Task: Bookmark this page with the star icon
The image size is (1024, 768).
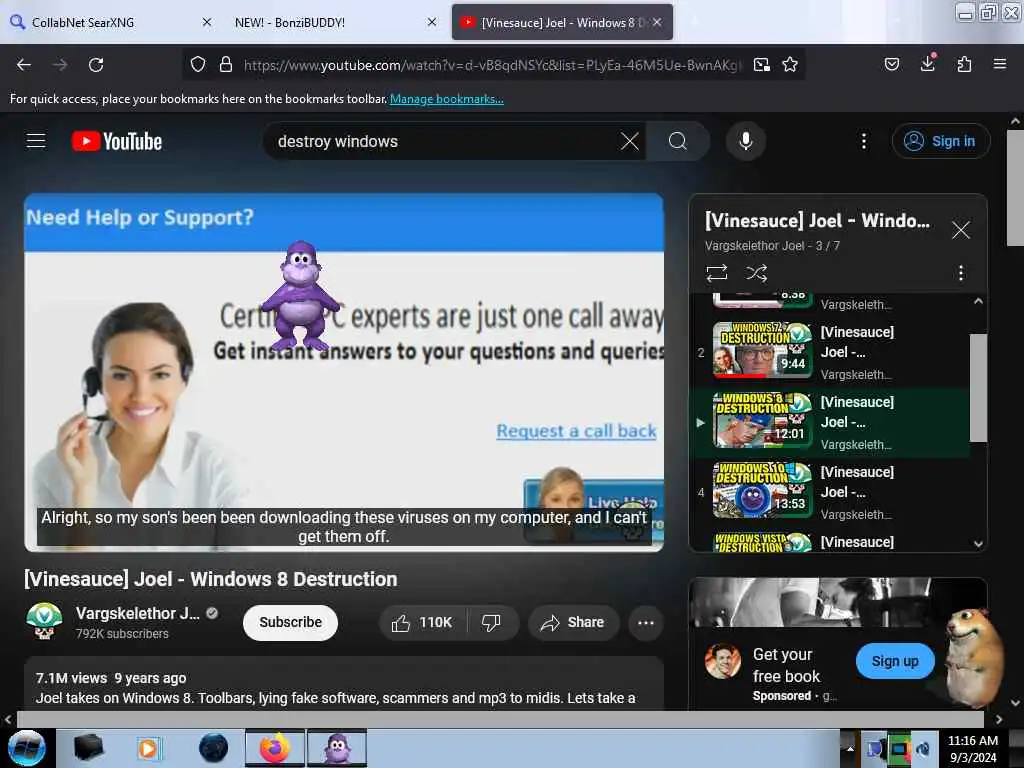Action: pyautogui.click(x=790, y=65)
